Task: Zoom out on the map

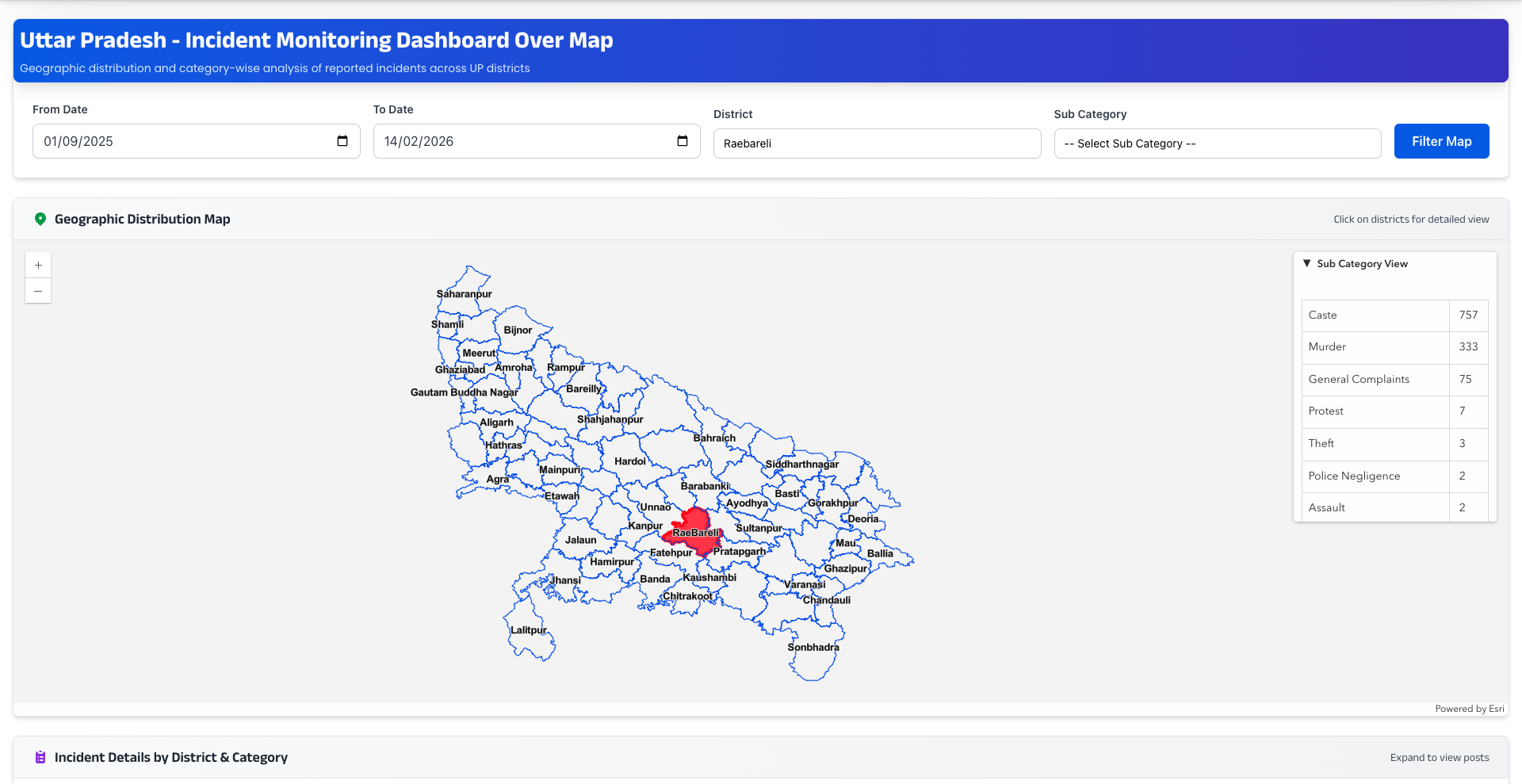Action: tap(38, 291)
